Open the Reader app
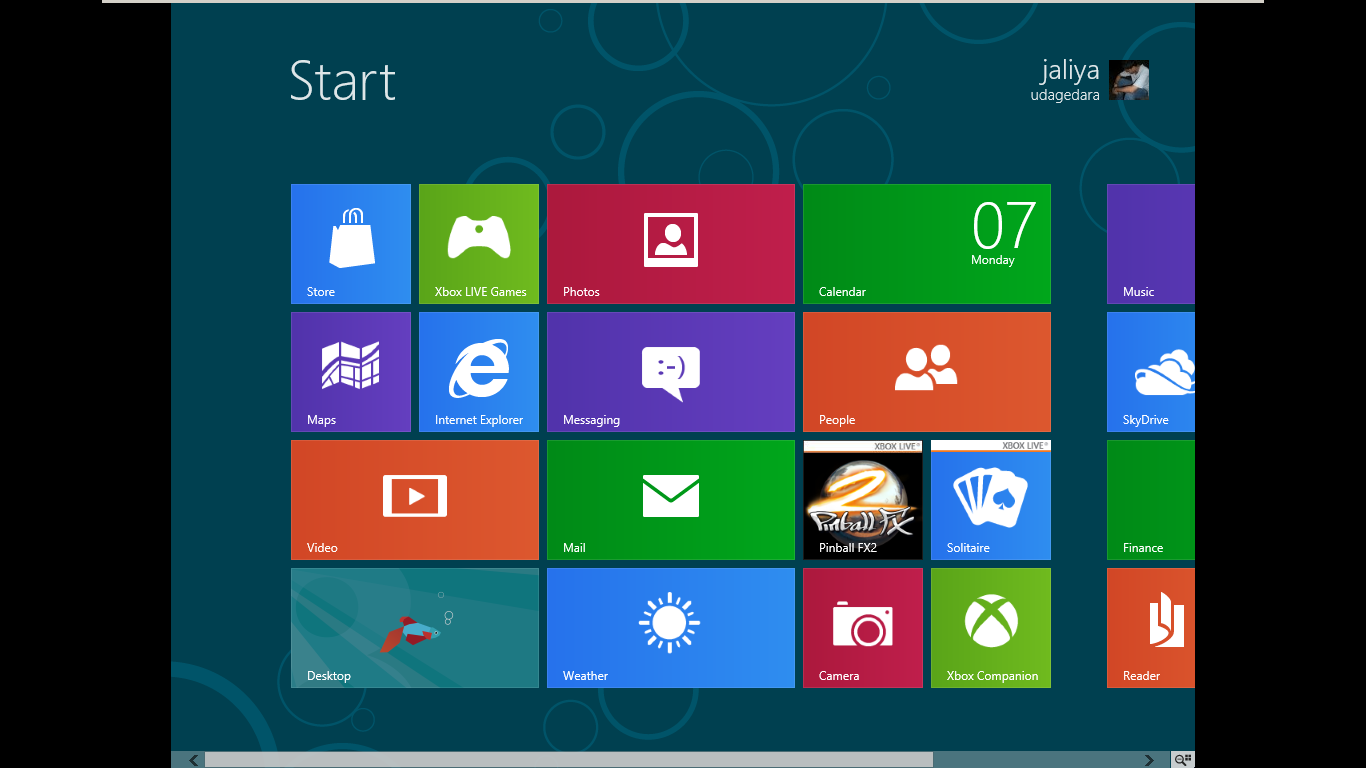1366x768 pixels. click(1150, 627)
